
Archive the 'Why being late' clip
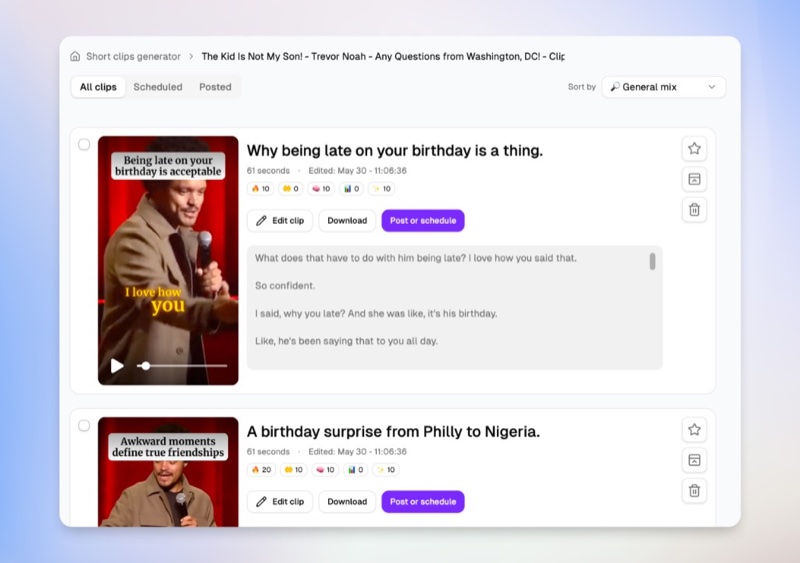click(694, 179)
